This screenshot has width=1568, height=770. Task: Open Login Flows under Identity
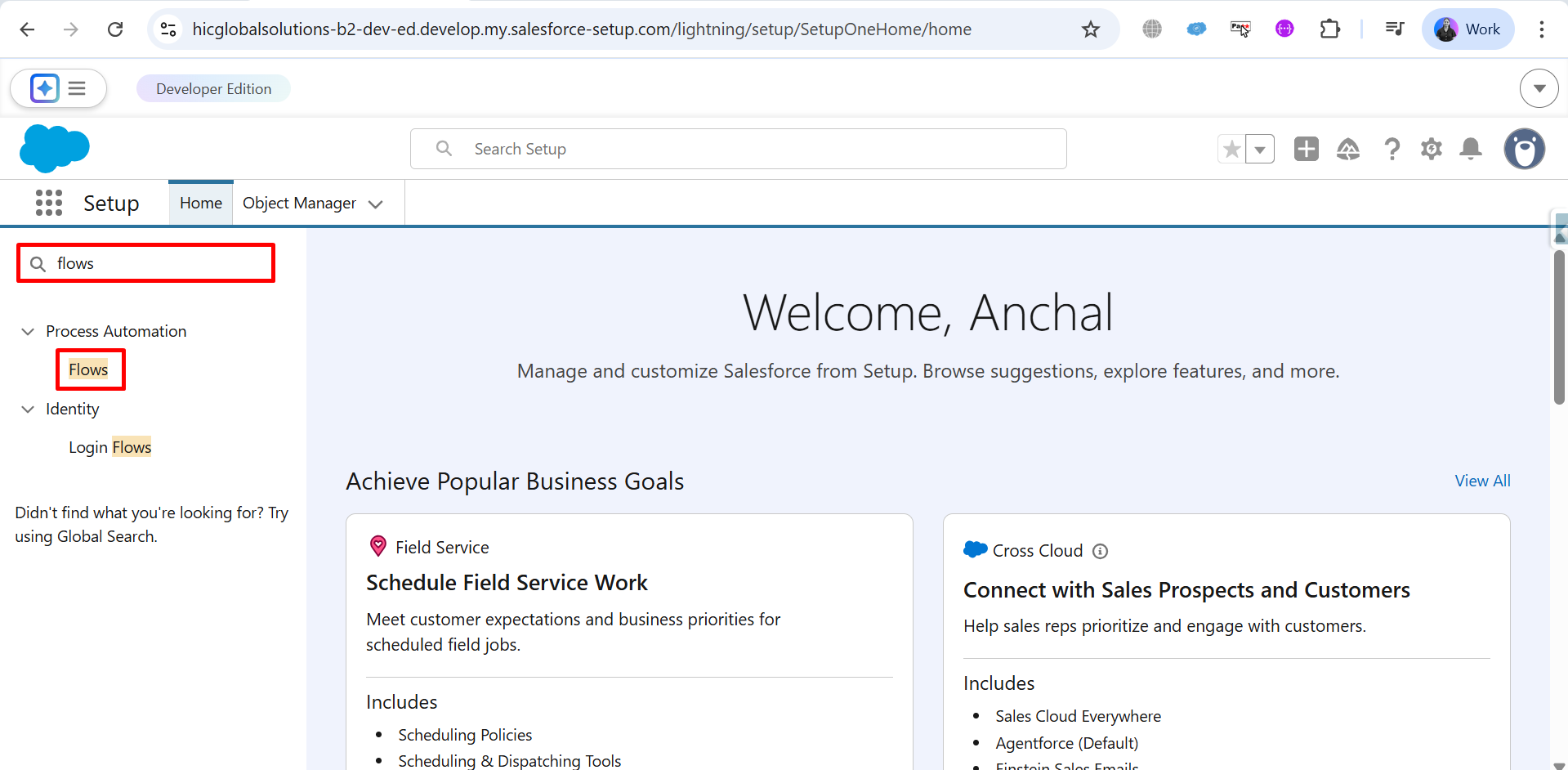(110, 447)
